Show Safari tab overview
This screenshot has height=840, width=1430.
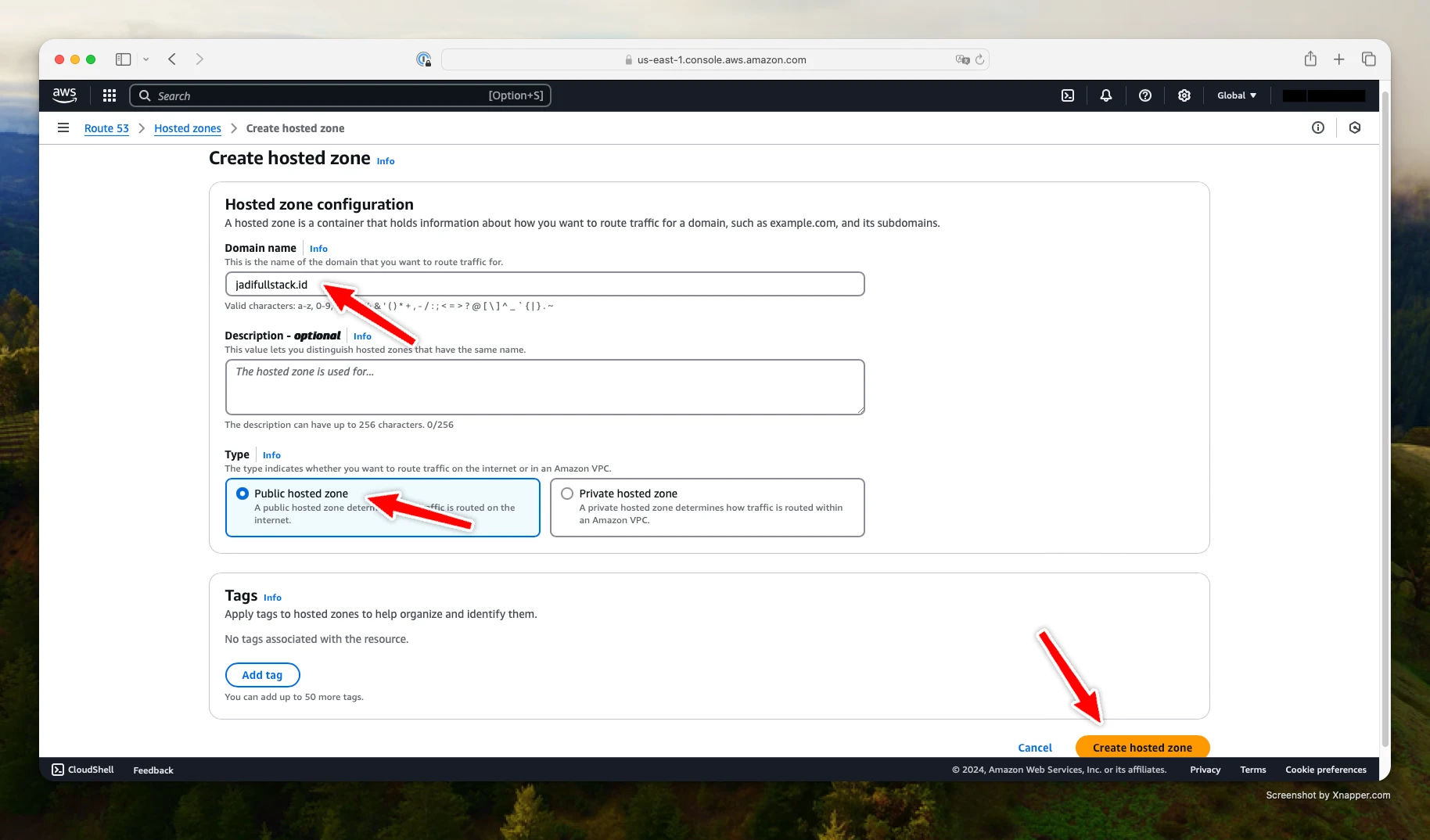click(x=1368, y=59)
